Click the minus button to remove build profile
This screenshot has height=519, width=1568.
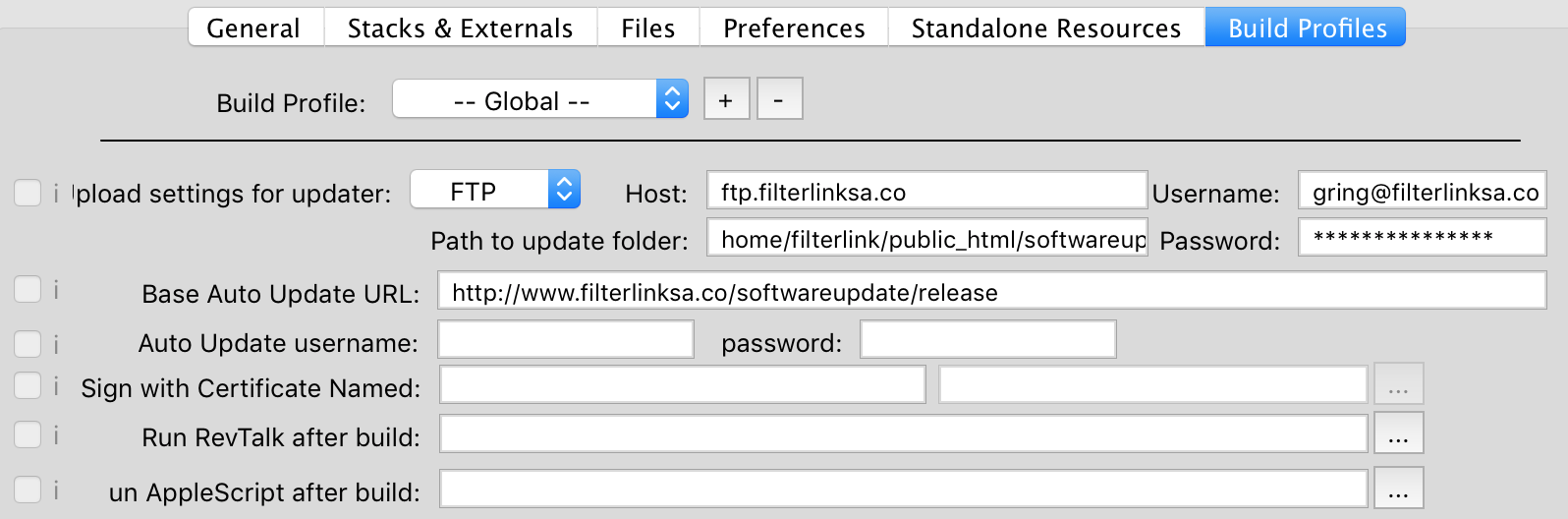click(x=779, y=99)
